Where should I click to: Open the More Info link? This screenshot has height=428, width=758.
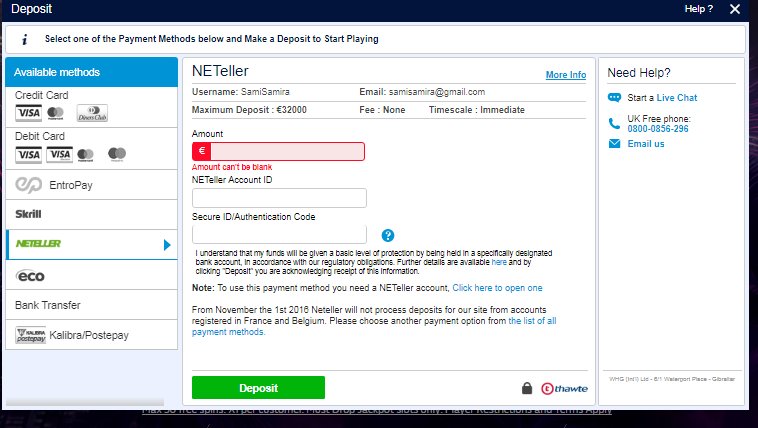click(566, 74)
